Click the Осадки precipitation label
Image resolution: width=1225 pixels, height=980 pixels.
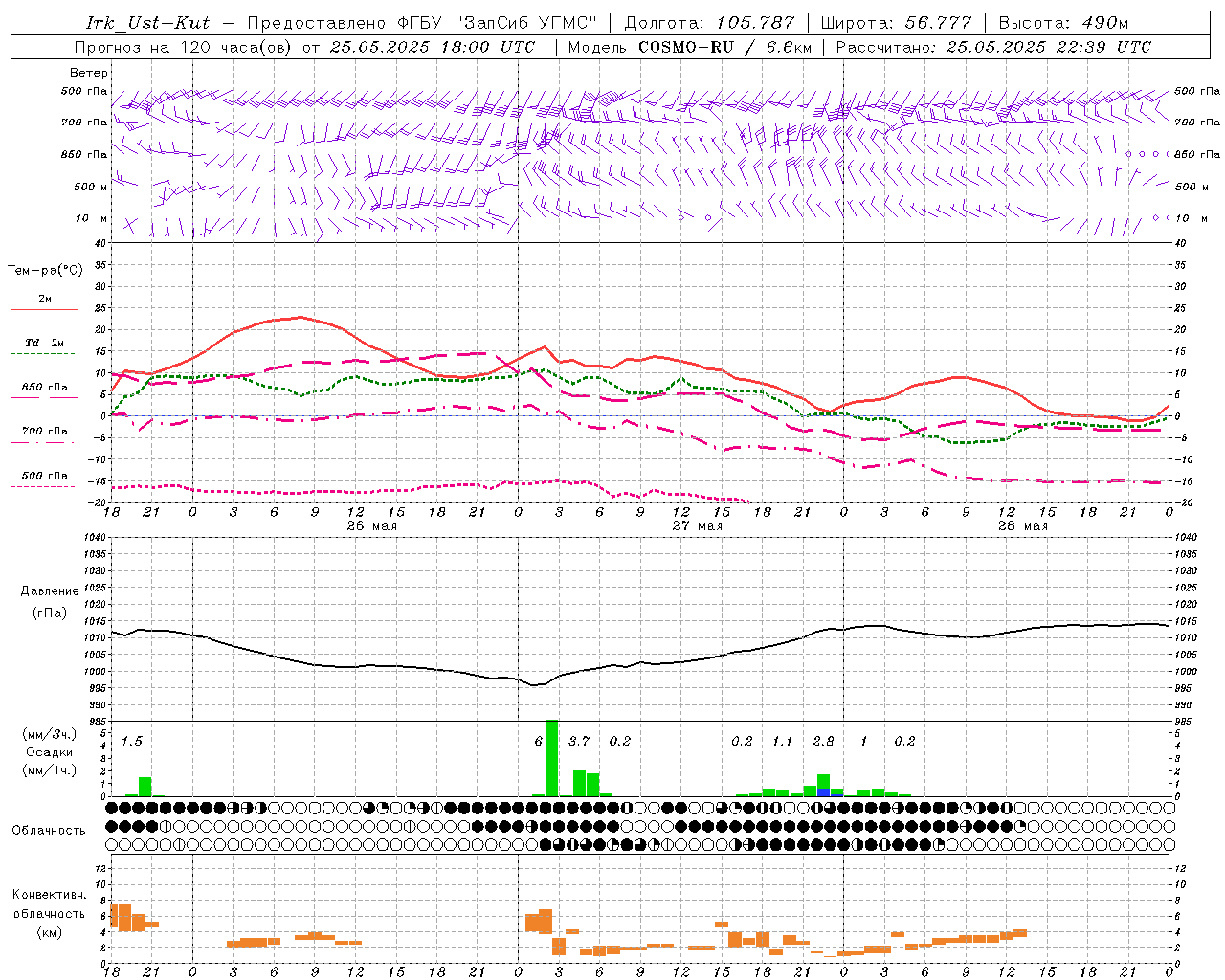(50, 752)
